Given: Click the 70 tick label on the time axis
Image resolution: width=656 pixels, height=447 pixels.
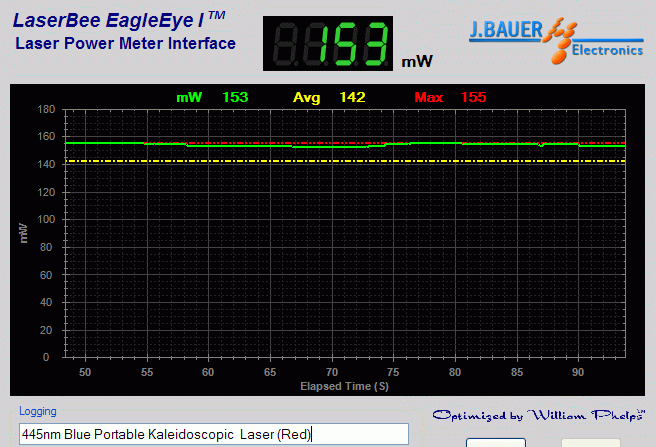Looking at the screenshot, I should pos(332,372).
